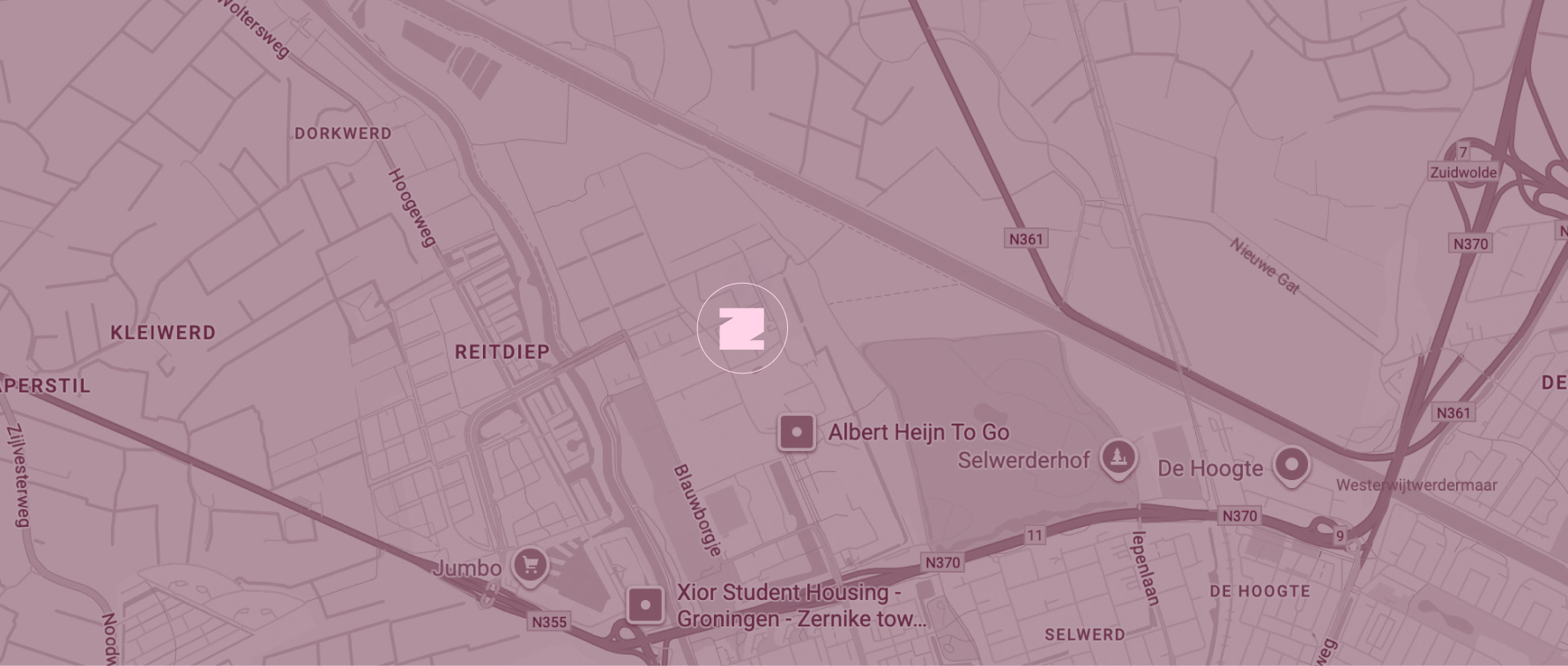Screen dimensions: 1568x666
Task: Click the N370 shield near Zuidwolde
Action: [x=1470, y=244]
